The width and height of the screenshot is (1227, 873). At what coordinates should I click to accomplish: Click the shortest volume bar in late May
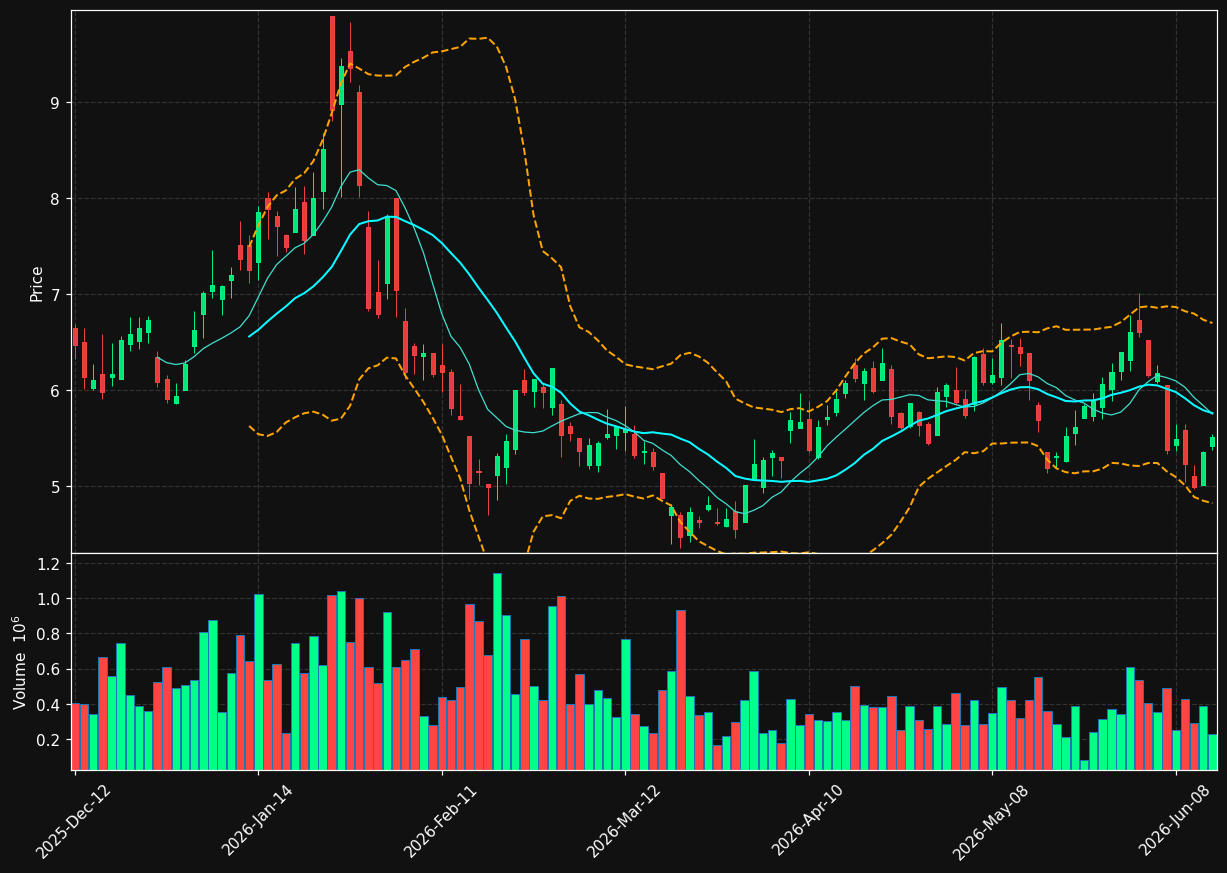point(1084,765)
